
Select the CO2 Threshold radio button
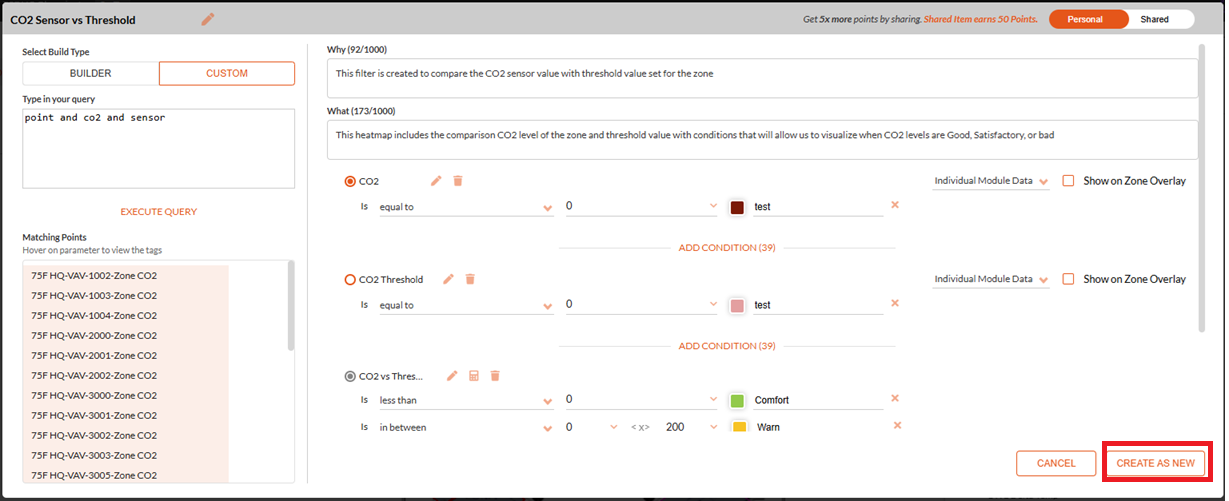click(350, 279)
